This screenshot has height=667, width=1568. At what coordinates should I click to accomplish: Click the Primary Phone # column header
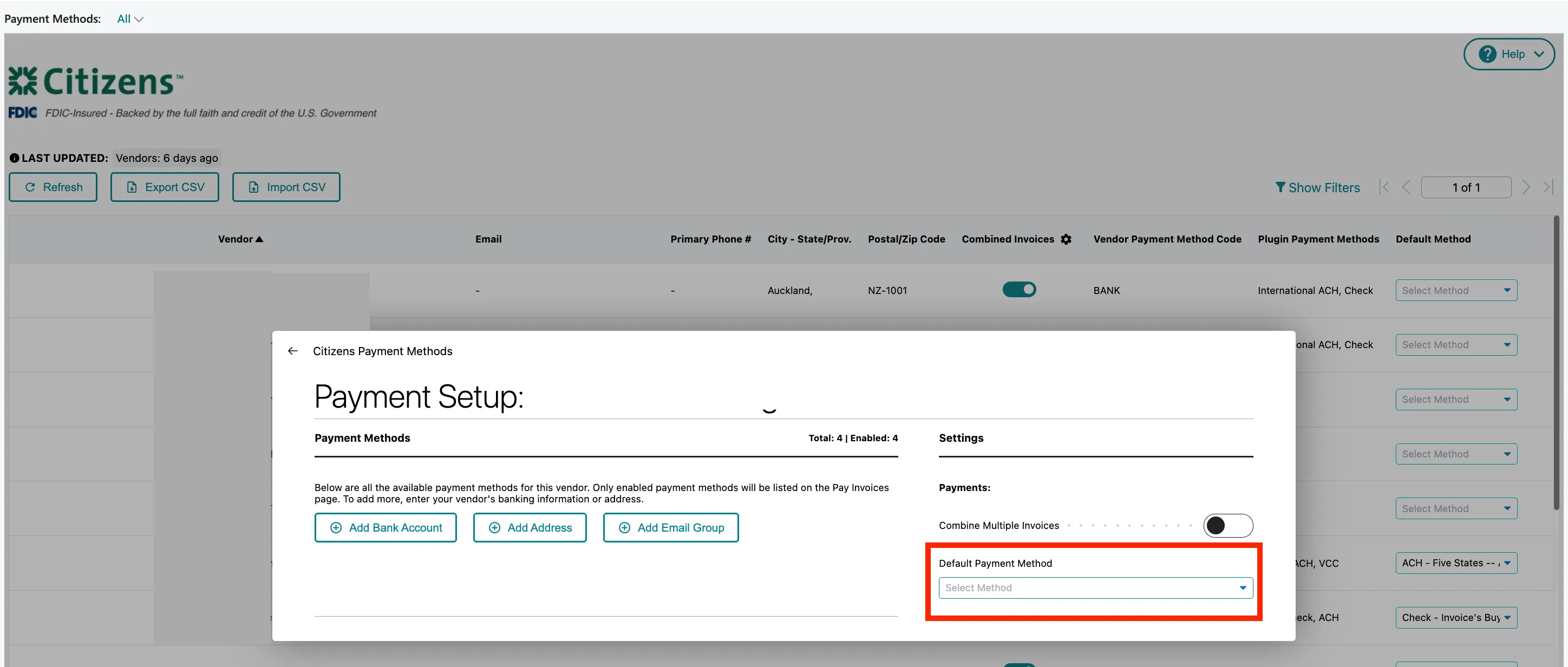(x=710, y=239)
